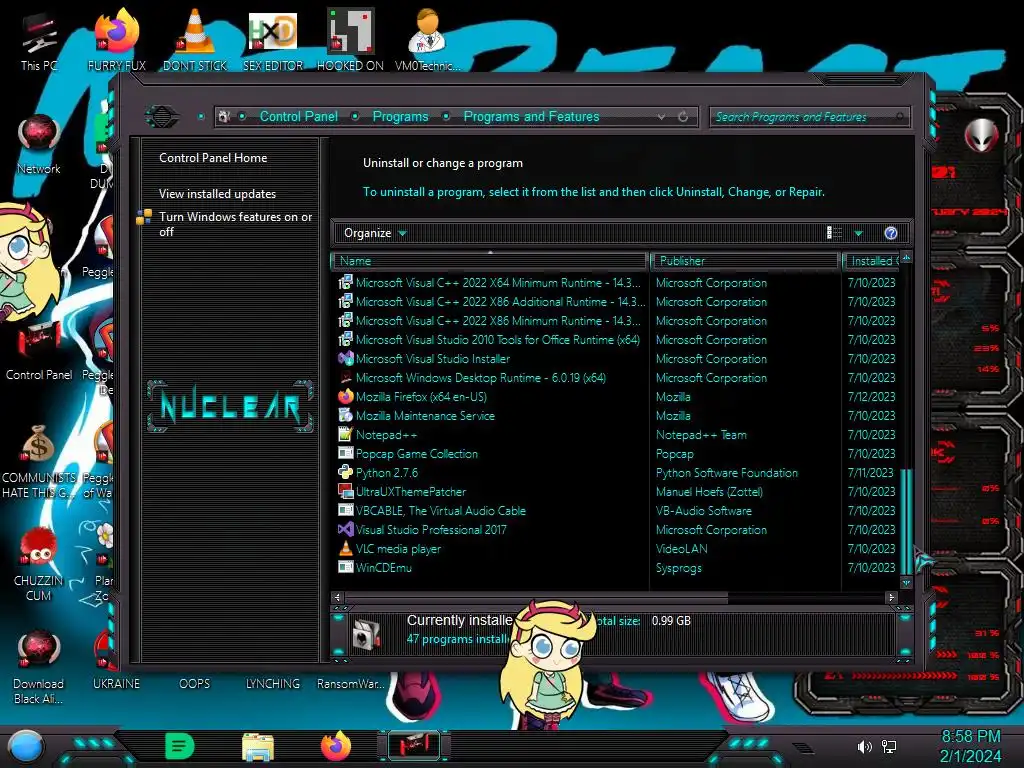
Task: Open the SEX EDITOR HxD shortcut
Action: (273, 40)
